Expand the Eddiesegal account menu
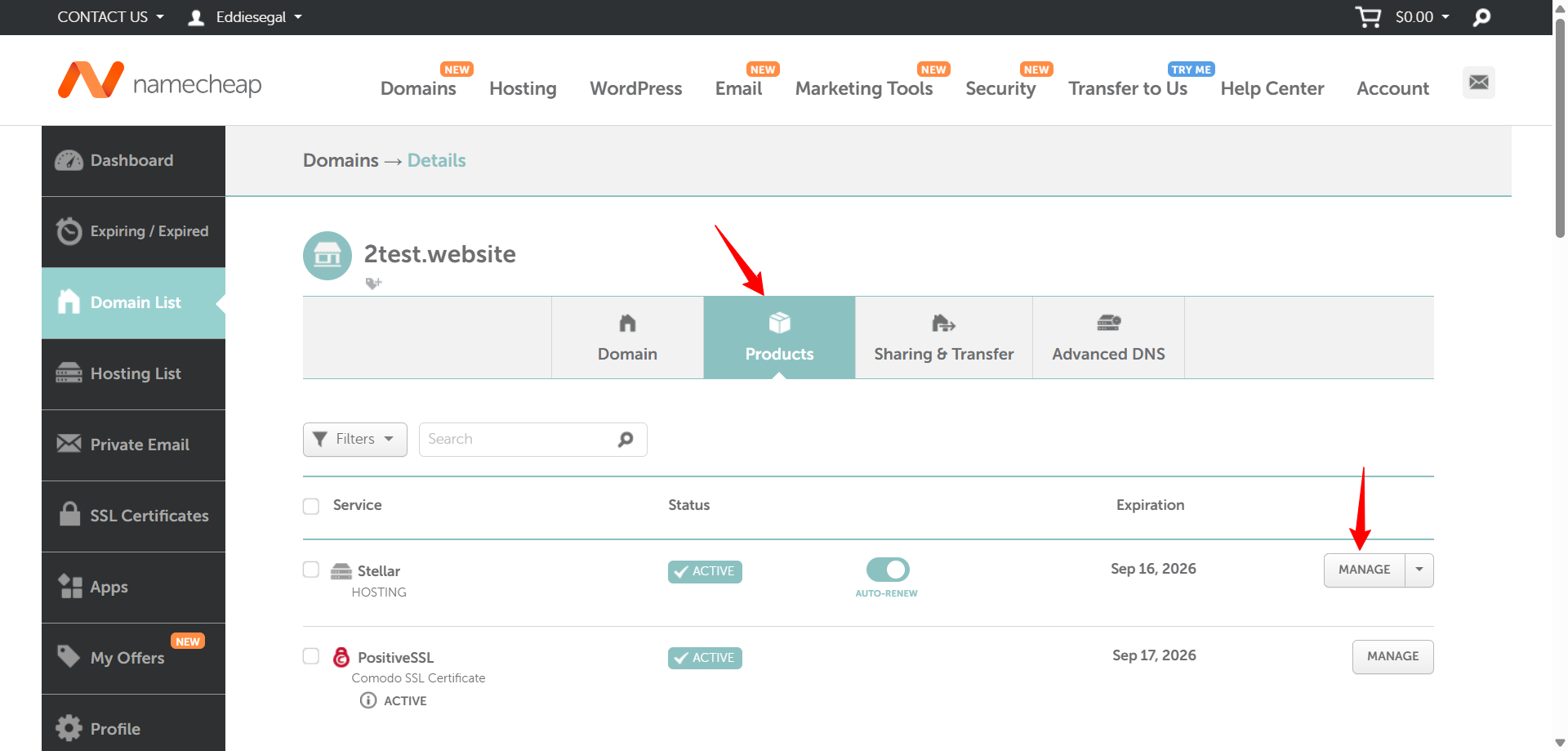Image resolution: width=1568 pixels, height=751 pixels. 259,17
